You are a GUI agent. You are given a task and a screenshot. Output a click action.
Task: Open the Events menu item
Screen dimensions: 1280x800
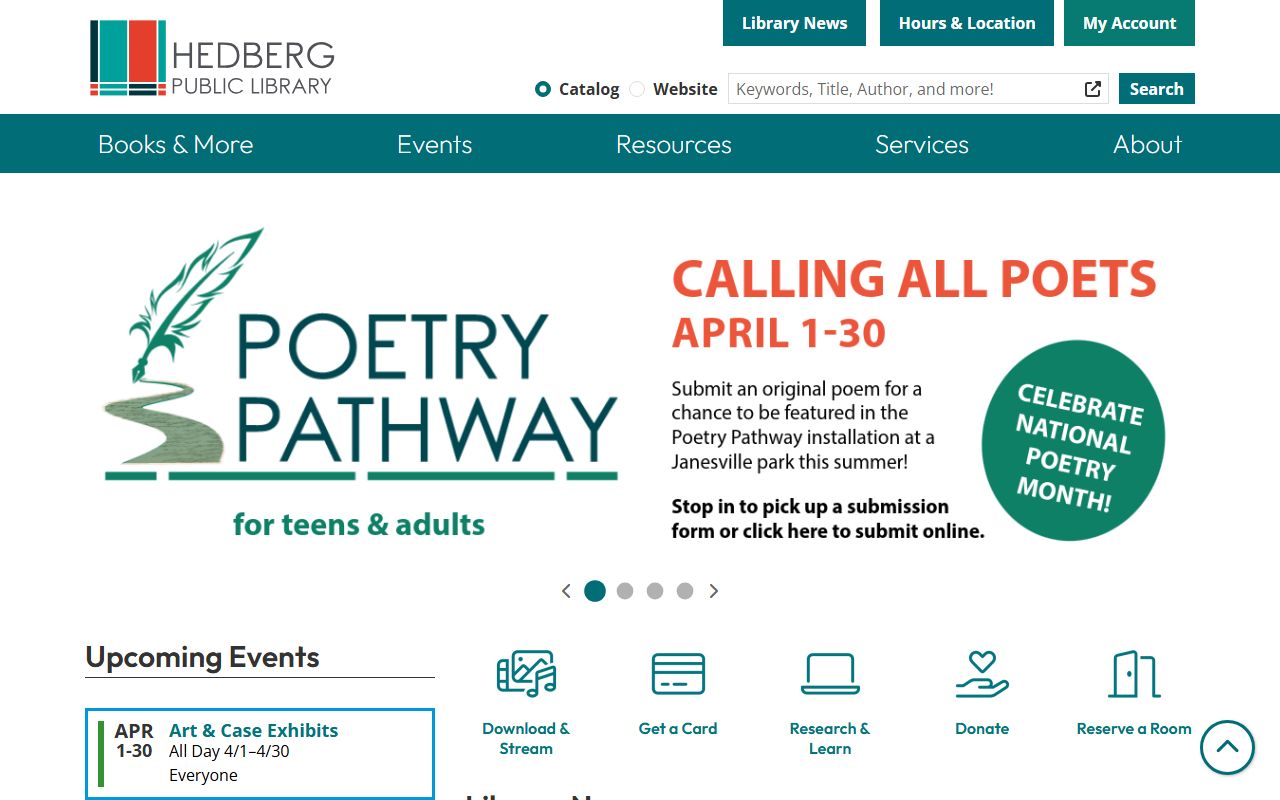pyautogui.click(x=434, y=144)
